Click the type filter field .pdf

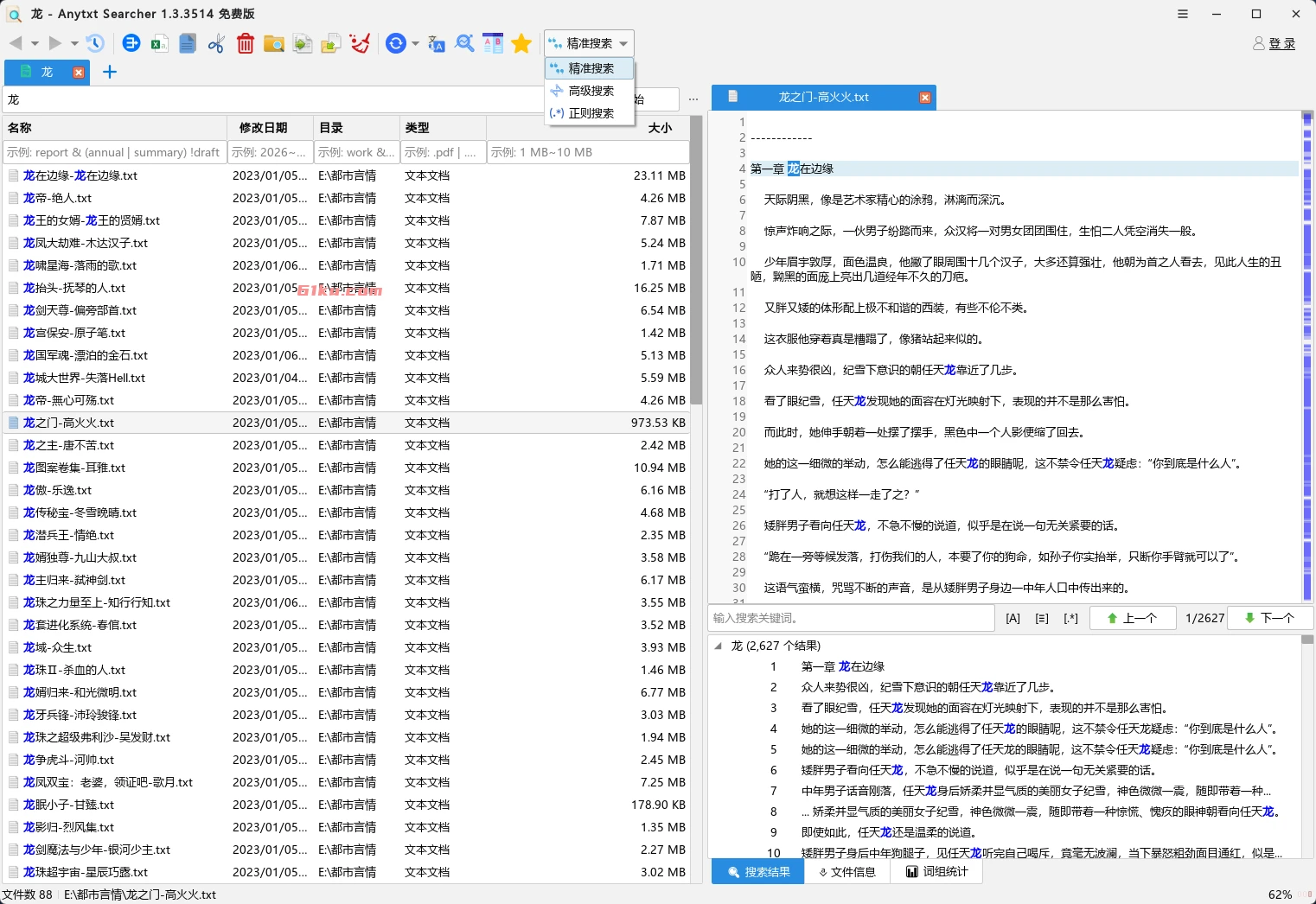coord(444,152)
